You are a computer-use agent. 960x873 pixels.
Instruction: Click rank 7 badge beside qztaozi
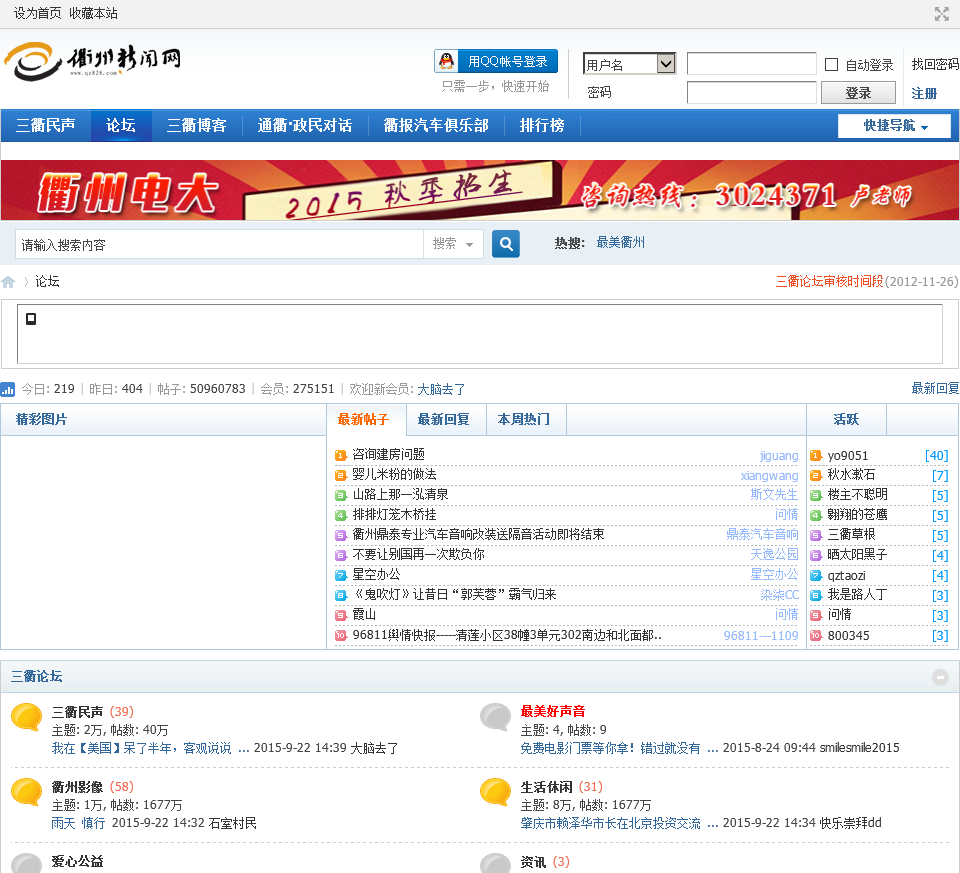click(x=816, y=575)
